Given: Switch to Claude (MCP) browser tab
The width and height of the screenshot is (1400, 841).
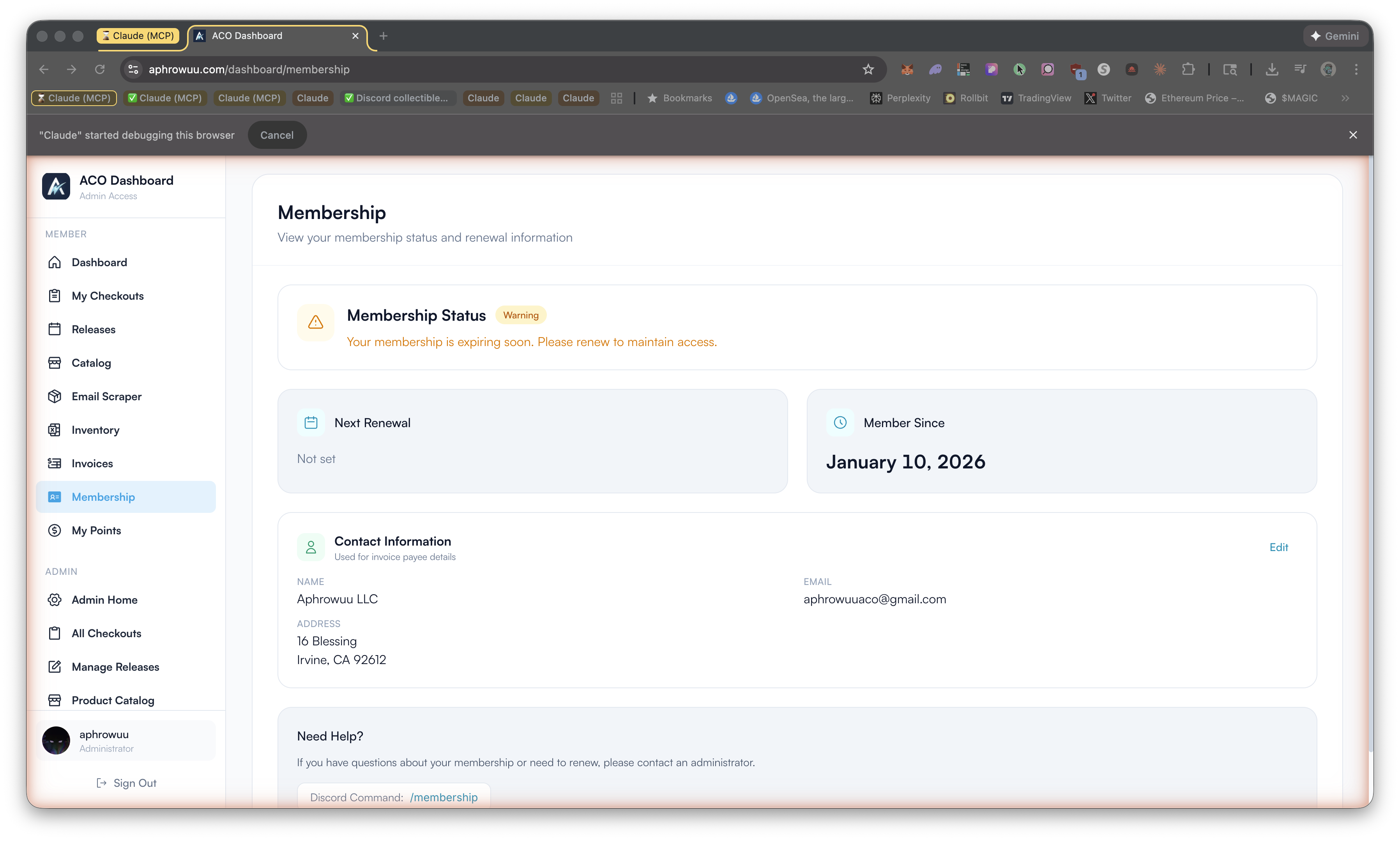Looking at the screenshot, I should [138, 36].
